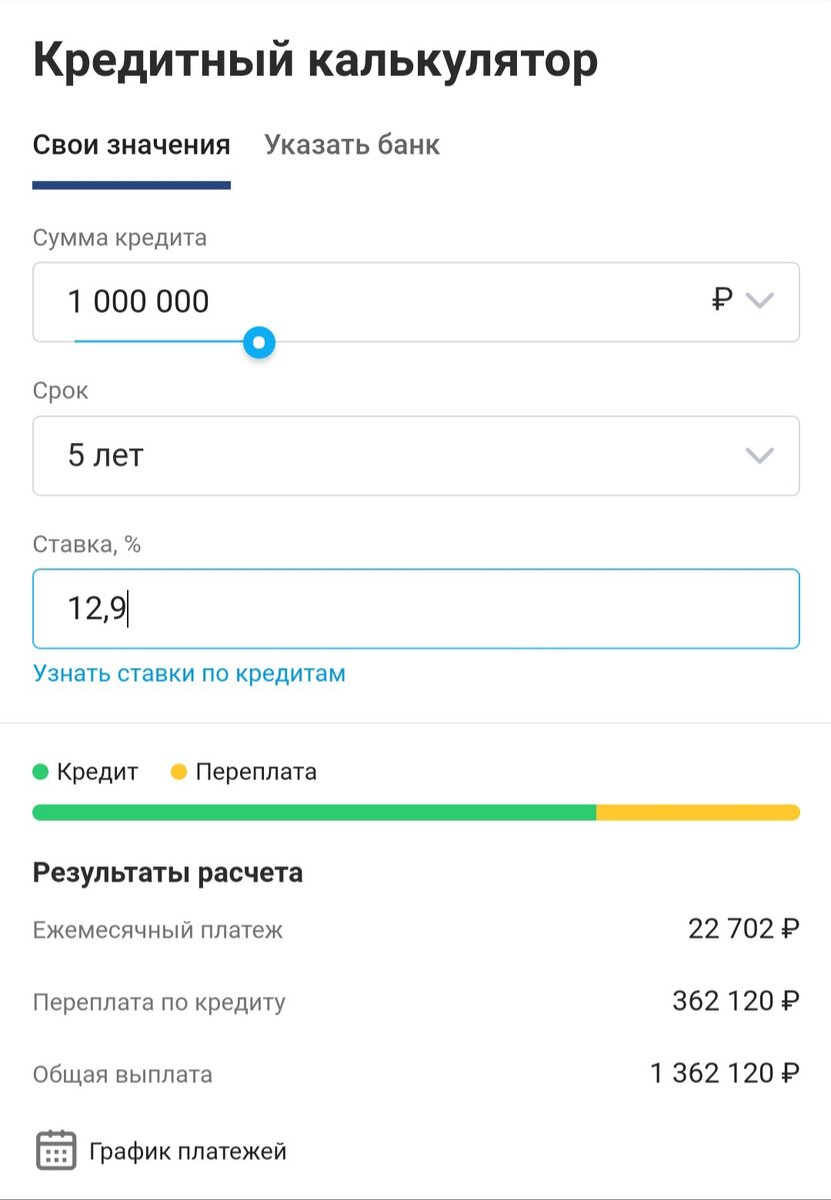The height and width of the screenshot is (1200, 831).
Task: Switch to the Указать банк tab
Action: (x=350, y=144)
